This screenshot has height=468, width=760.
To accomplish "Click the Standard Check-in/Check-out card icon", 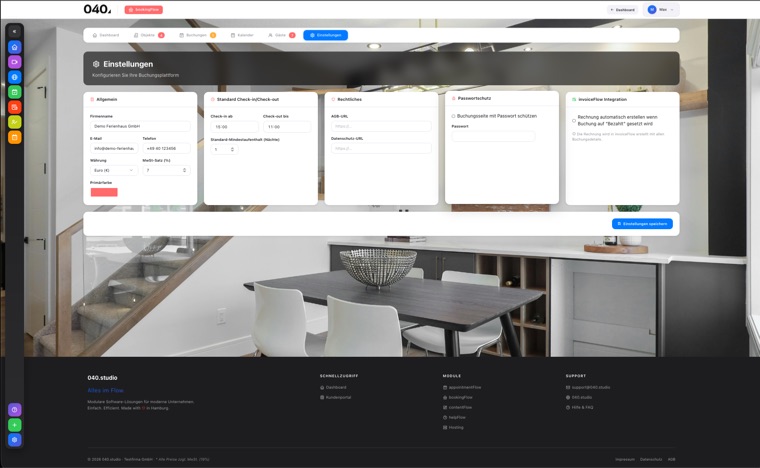I will point(213,99).
